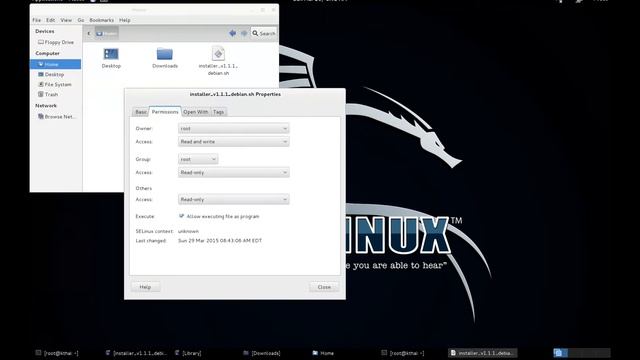Click the Floppy Drive sidebar entry

(56, 42)
